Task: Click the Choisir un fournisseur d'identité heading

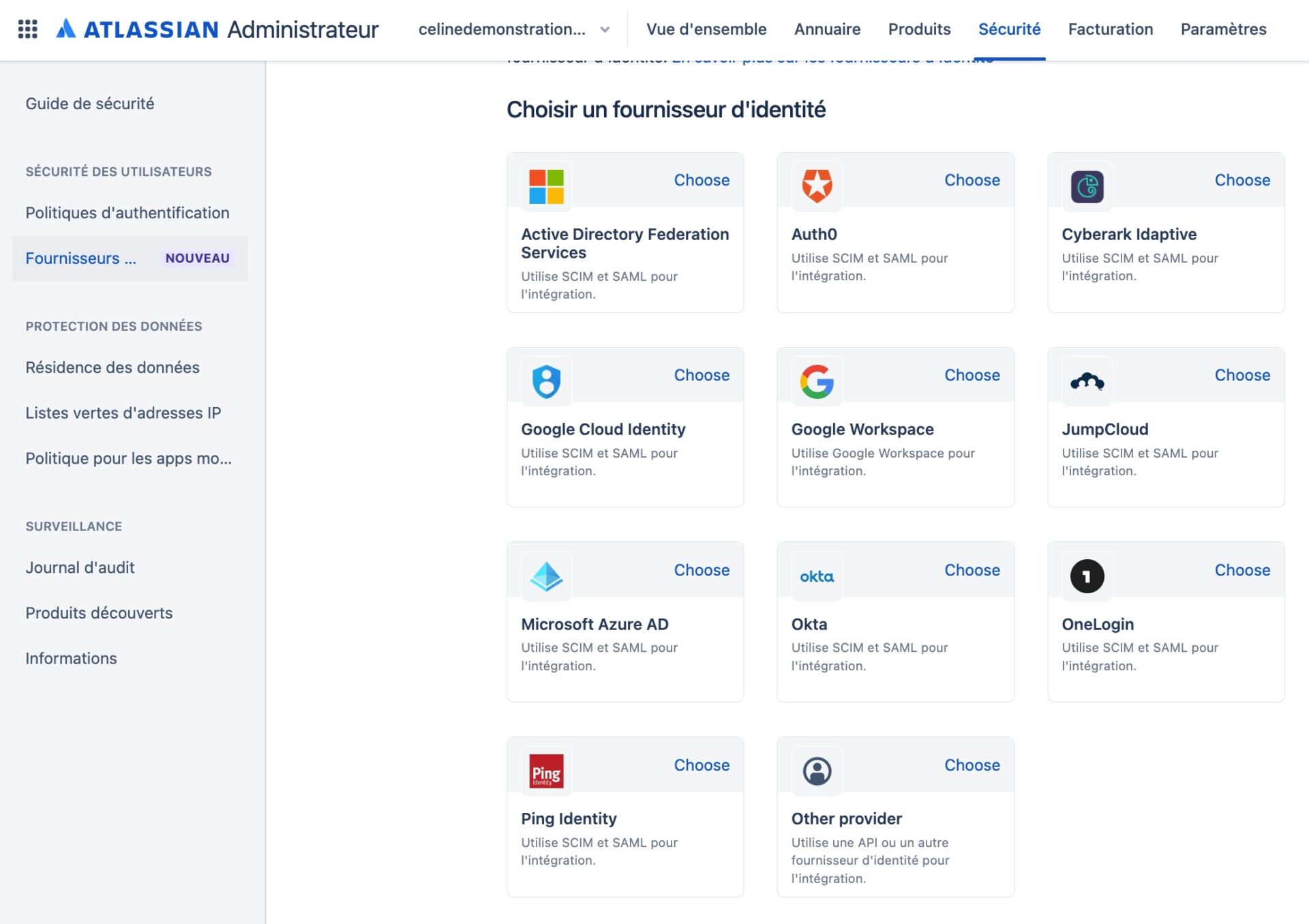Action: [666, 110]
